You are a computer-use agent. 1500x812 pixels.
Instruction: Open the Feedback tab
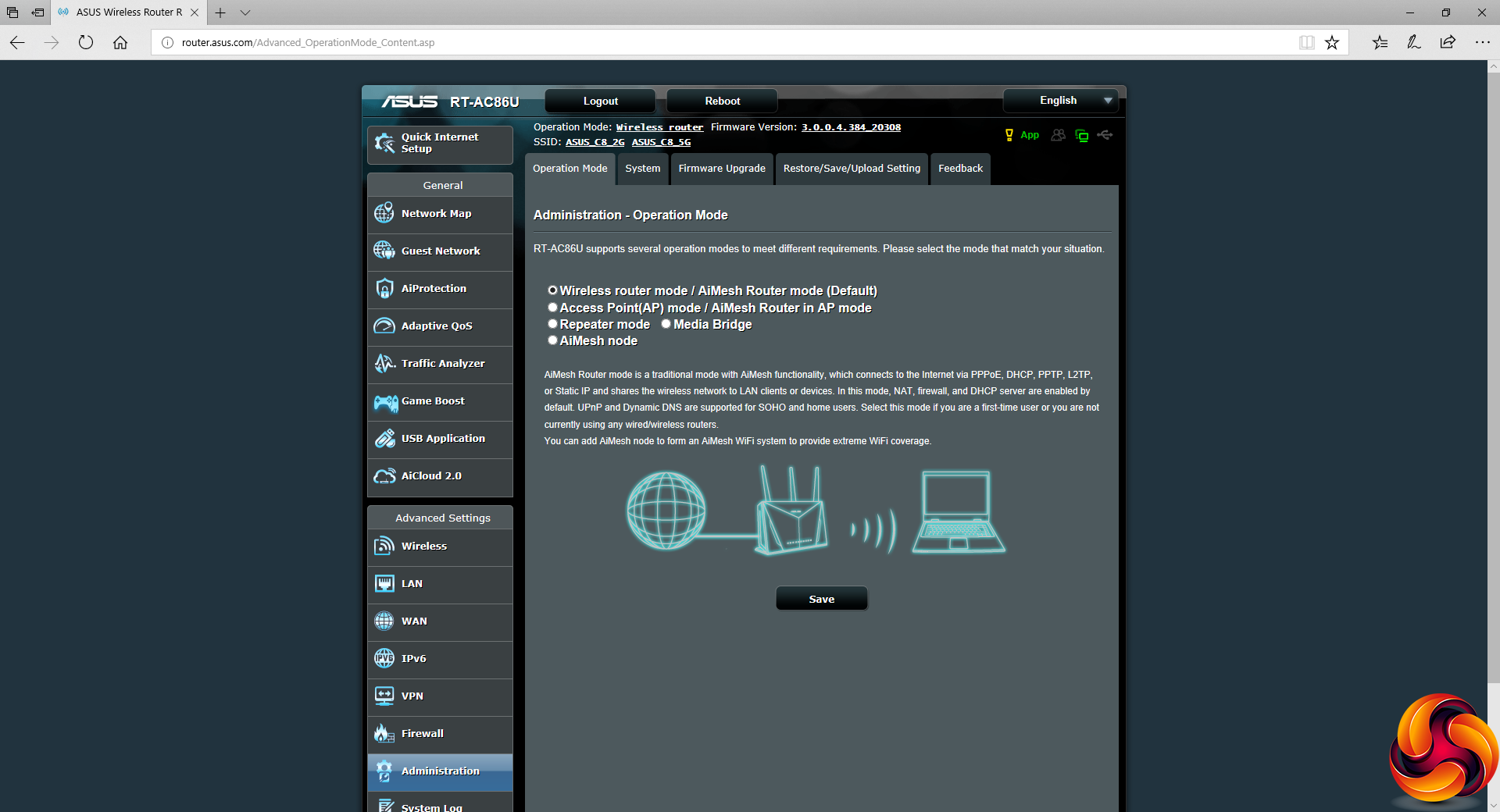point(960,169)
